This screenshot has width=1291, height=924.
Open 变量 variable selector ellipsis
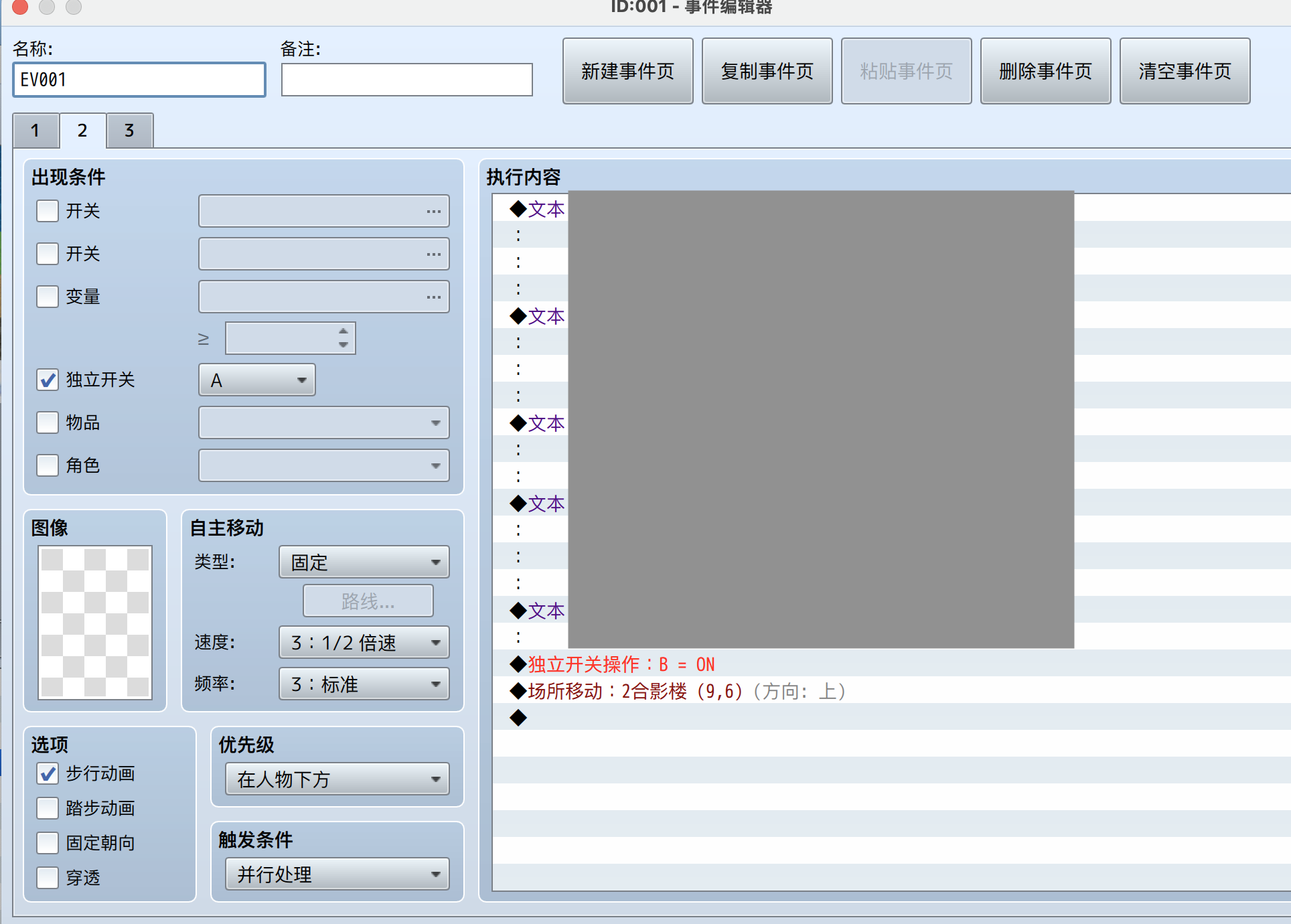pos(433,297)
